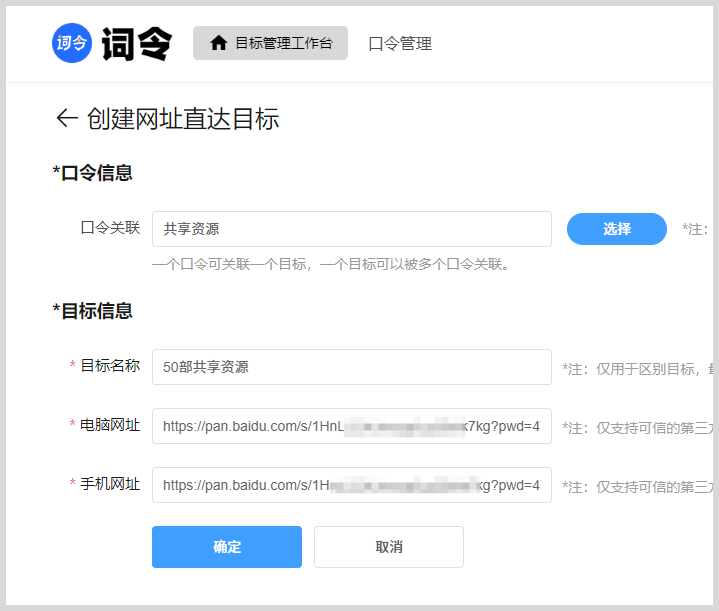The image size is (719, 611).
Task: Cancel creation via the 取消 button
Action: pyautogui.click(x=388, y=547)
